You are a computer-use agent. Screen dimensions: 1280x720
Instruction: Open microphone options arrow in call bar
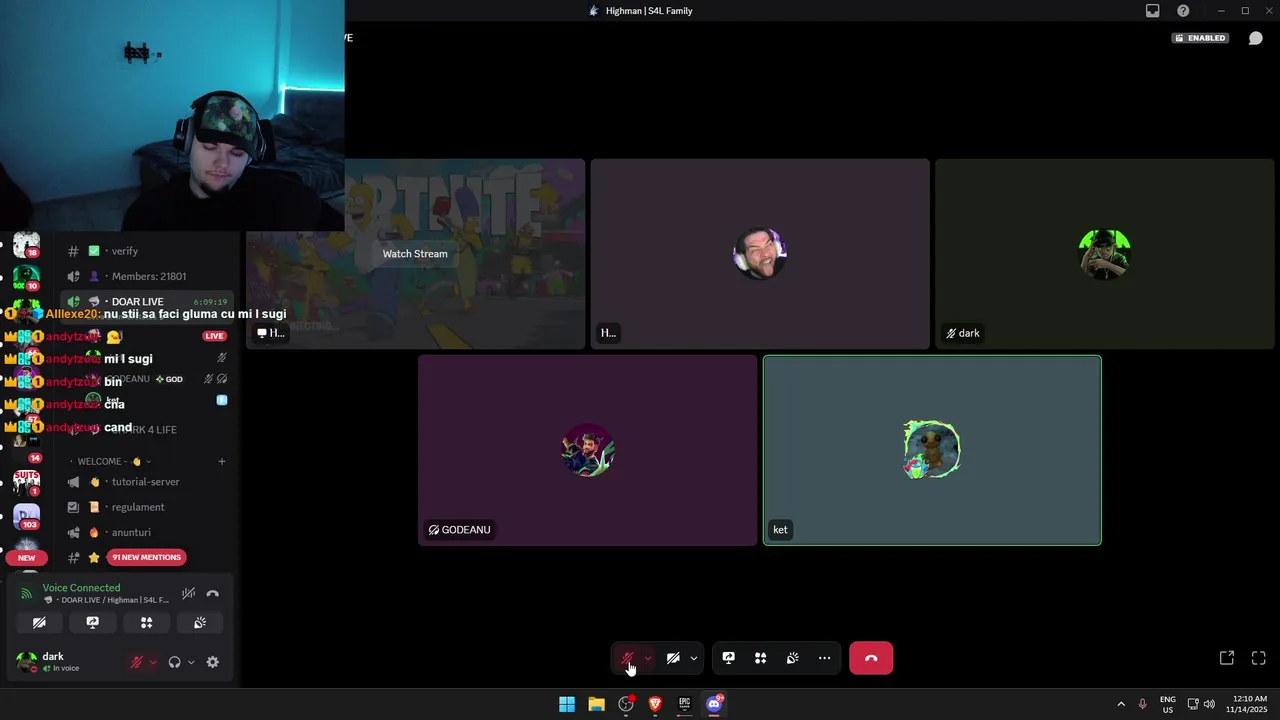click(x=648, y=658)
